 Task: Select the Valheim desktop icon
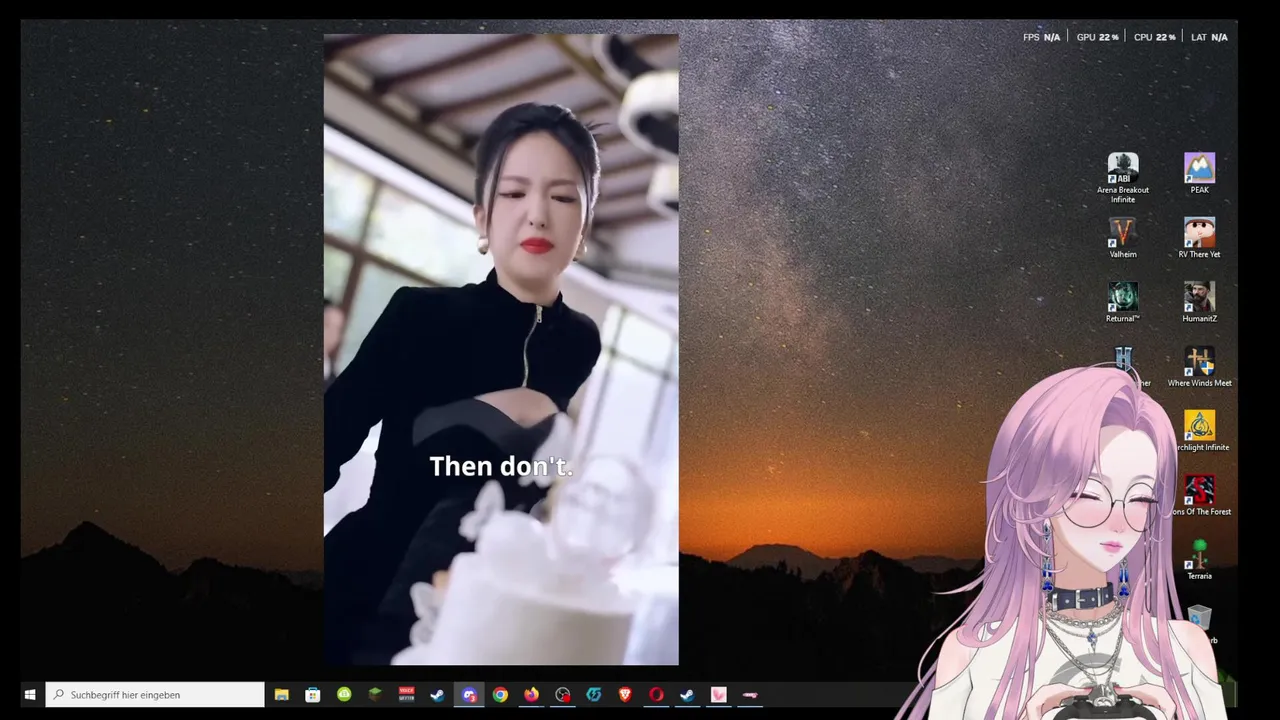pyautogui.click(x=1122, y=238)
